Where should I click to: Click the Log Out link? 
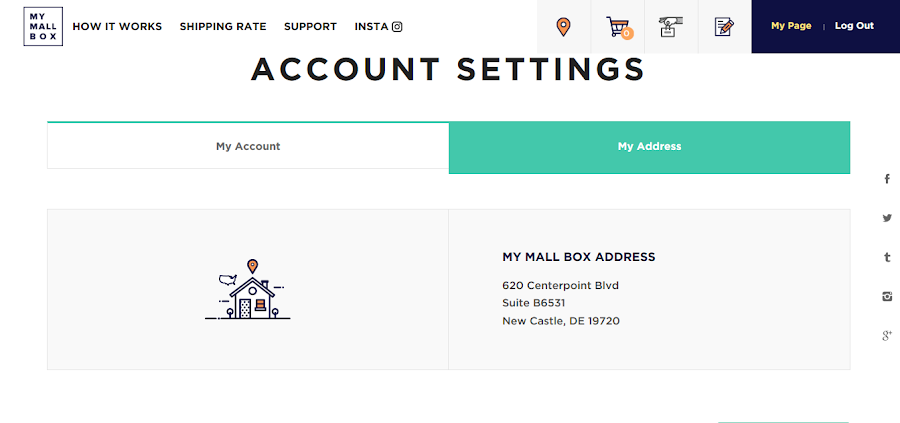854,26
